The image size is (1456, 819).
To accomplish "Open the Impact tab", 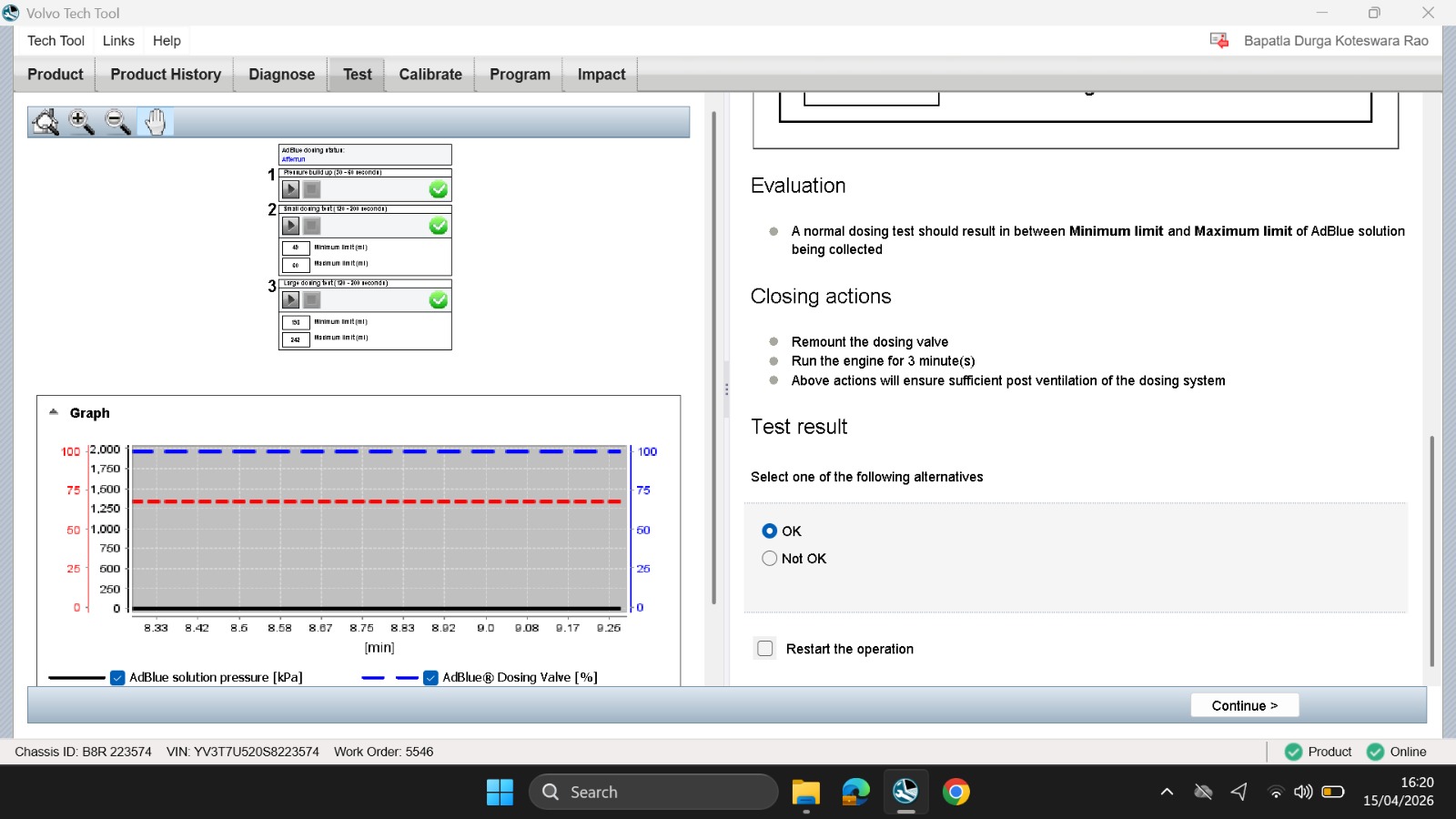I will point(602,75).
